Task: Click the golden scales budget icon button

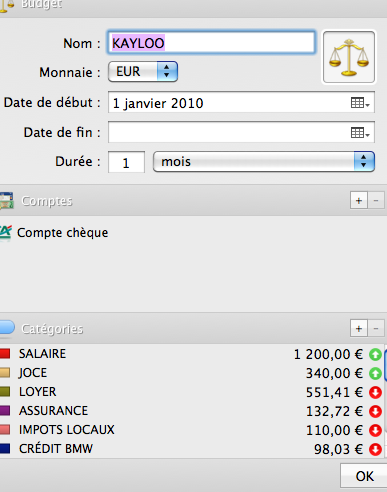Action: click(349, 57)
